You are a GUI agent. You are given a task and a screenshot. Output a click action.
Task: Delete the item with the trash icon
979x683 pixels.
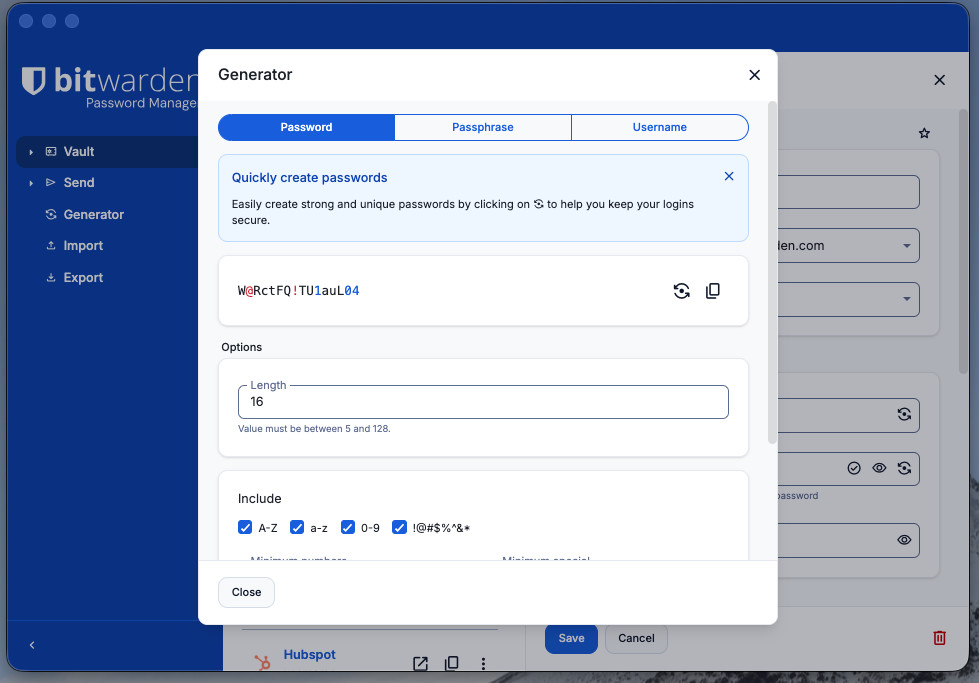click(939, 637)
